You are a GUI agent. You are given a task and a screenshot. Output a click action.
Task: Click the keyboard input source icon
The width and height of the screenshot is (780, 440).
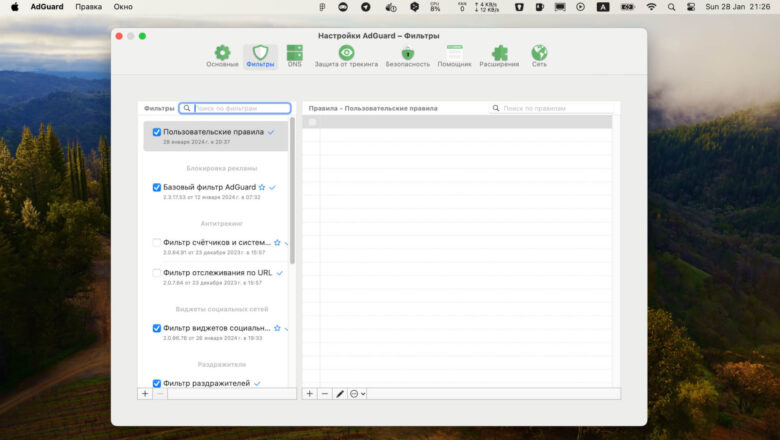(x=603, y=7)
